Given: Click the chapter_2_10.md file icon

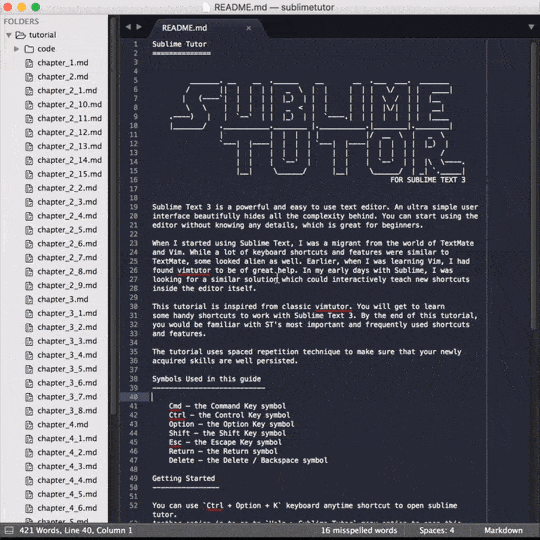Looking at the screenshot, I should coord(29,105).
